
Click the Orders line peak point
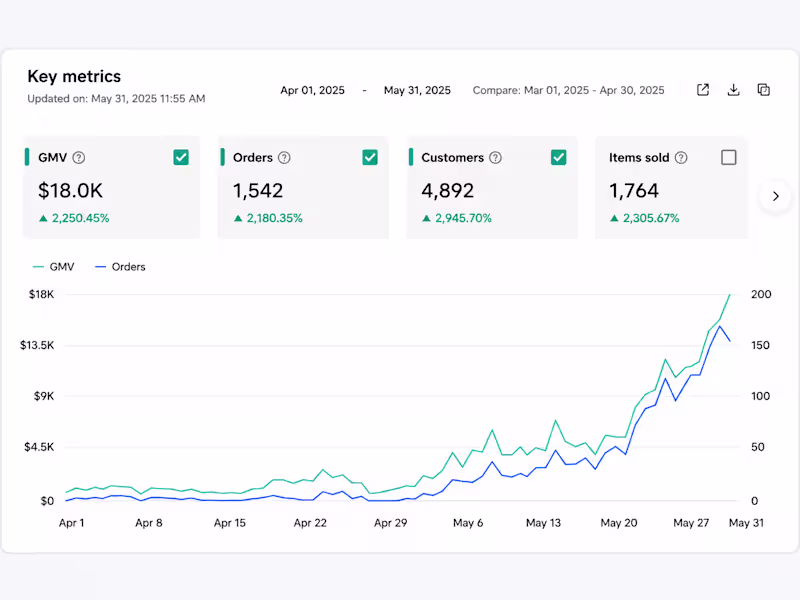coord(720,326)
